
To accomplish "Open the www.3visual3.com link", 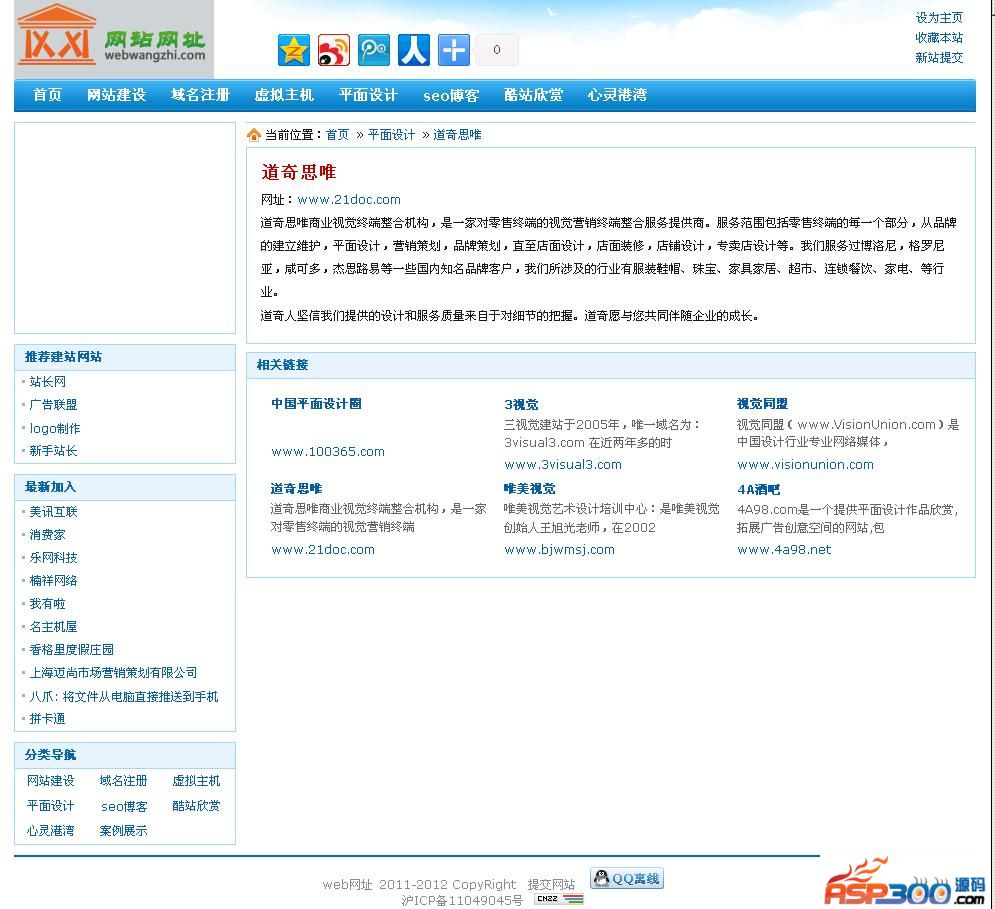I will coord(563,464).
